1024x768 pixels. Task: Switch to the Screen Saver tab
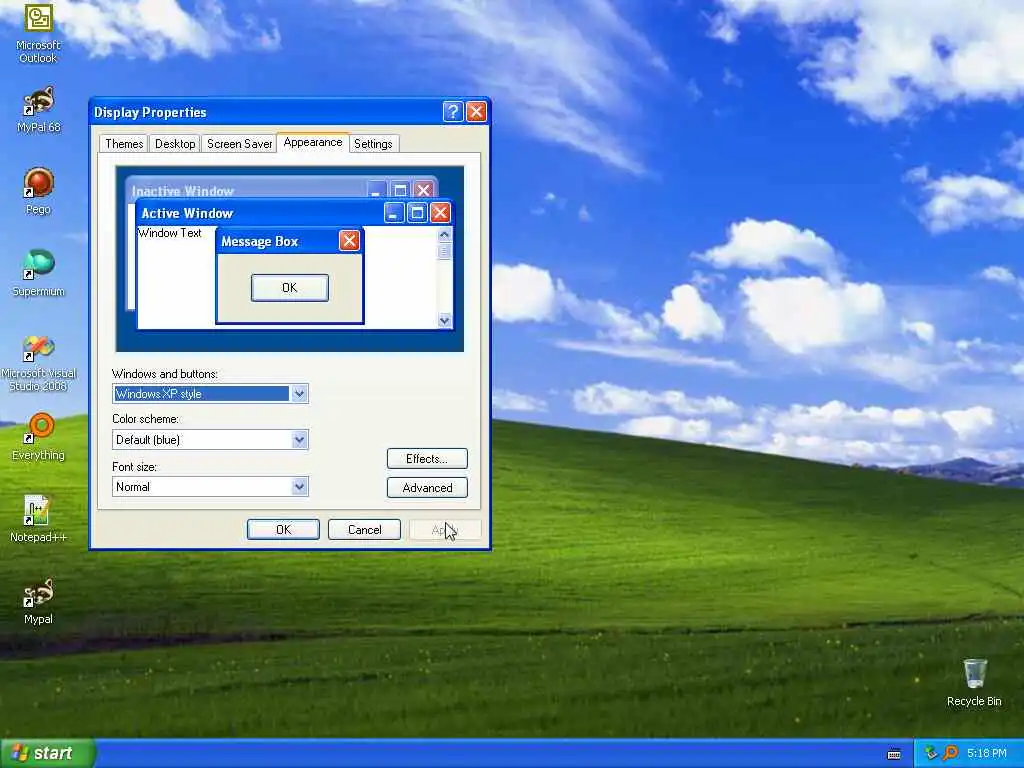coord(239,144)
